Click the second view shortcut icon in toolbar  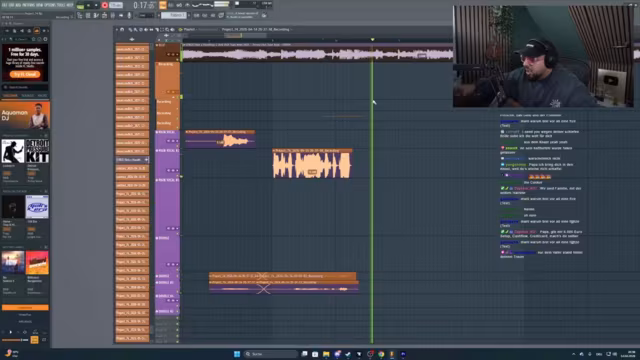point(88,15)
